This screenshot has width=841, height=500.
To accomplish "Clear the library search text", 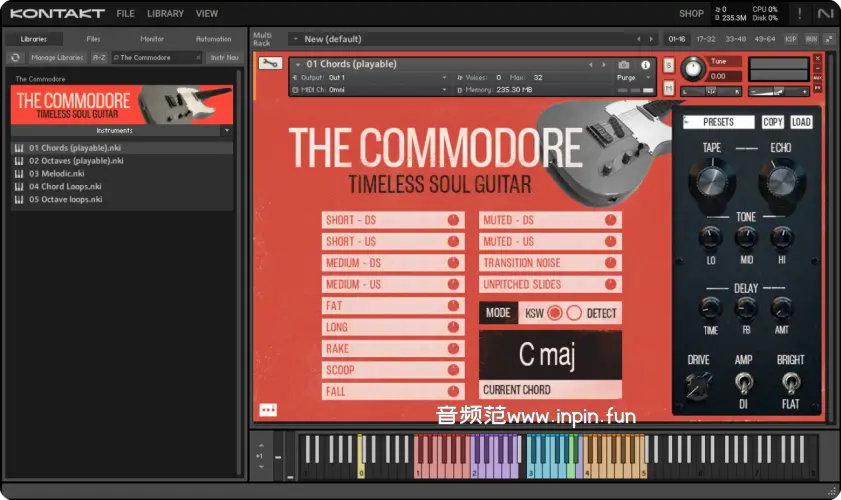I will [x=198, y=57].
